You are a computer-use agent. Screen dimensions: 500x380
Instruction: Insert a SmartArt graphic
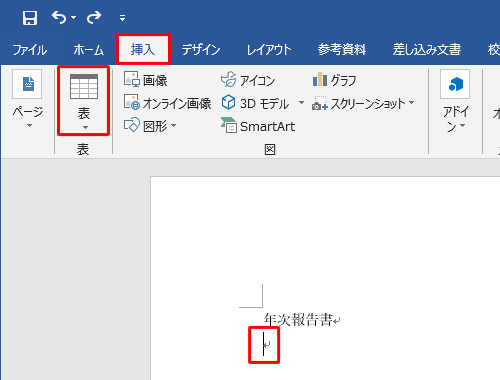(258, 126)
